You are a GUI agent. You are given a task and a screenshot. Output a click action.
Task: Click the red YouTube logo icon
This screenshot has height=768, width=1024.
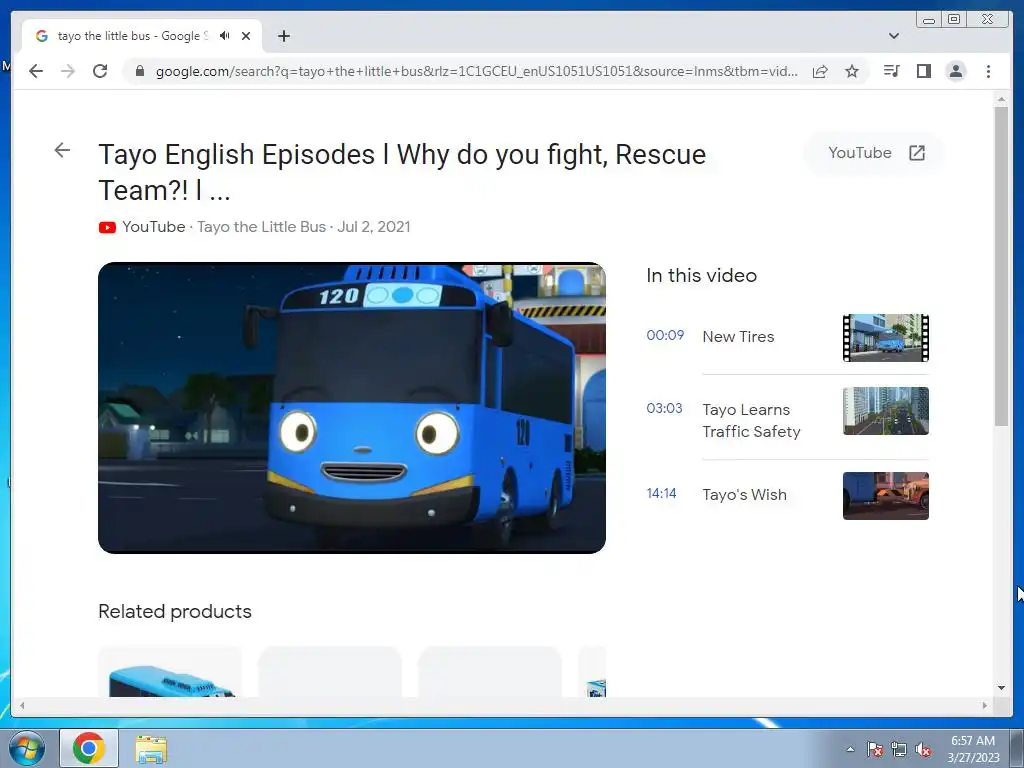click(107, 227)
